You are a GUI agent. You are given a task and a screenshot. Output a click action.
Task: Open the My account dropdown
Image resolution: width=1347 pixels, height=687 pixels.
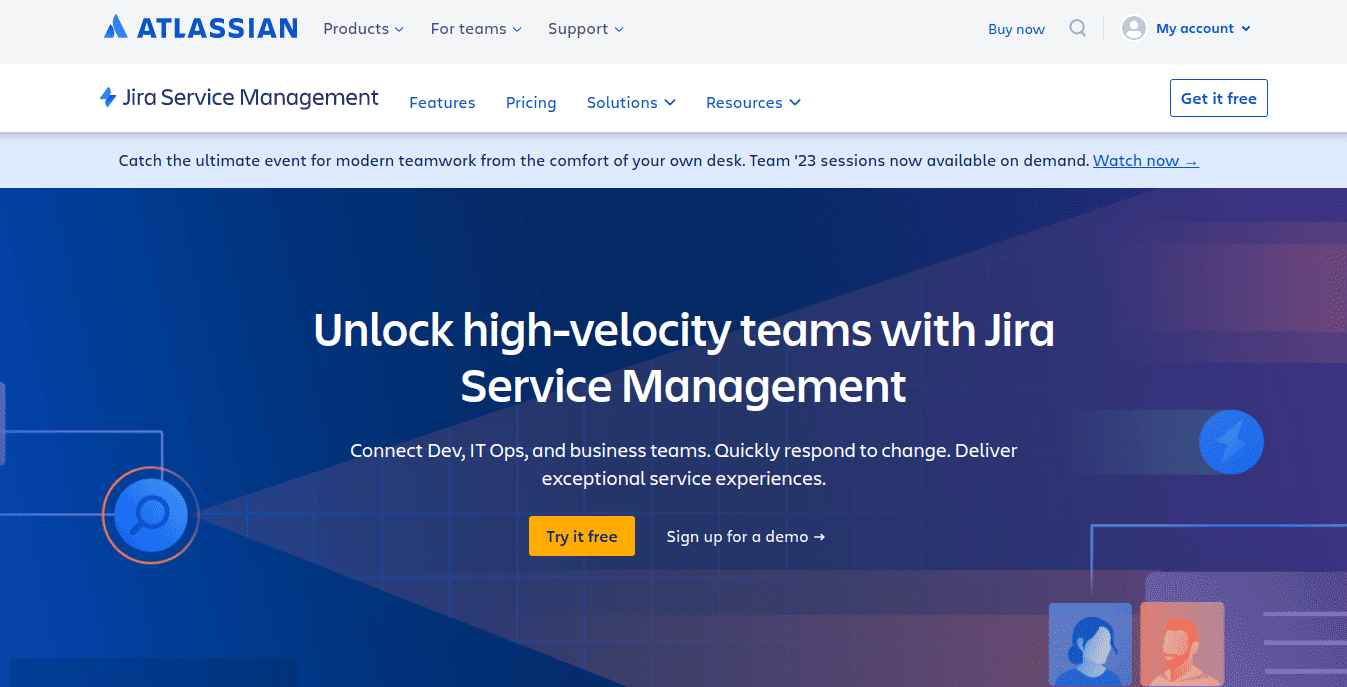tap(1203, 29)
